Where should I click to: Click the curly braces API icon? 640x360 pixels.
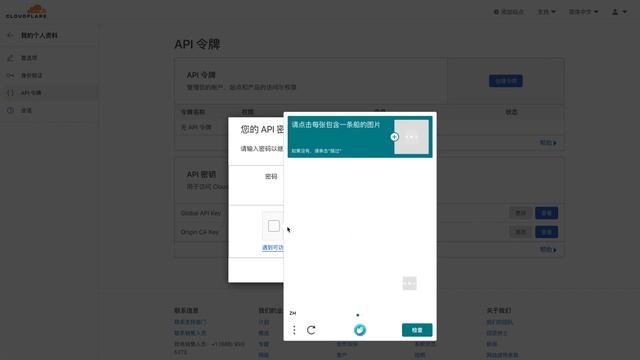[10, 93]
